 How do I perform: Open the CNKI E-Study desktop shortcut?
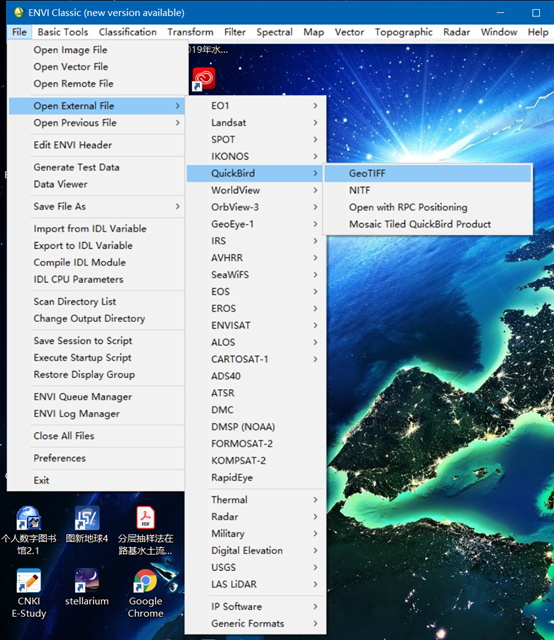29,593
